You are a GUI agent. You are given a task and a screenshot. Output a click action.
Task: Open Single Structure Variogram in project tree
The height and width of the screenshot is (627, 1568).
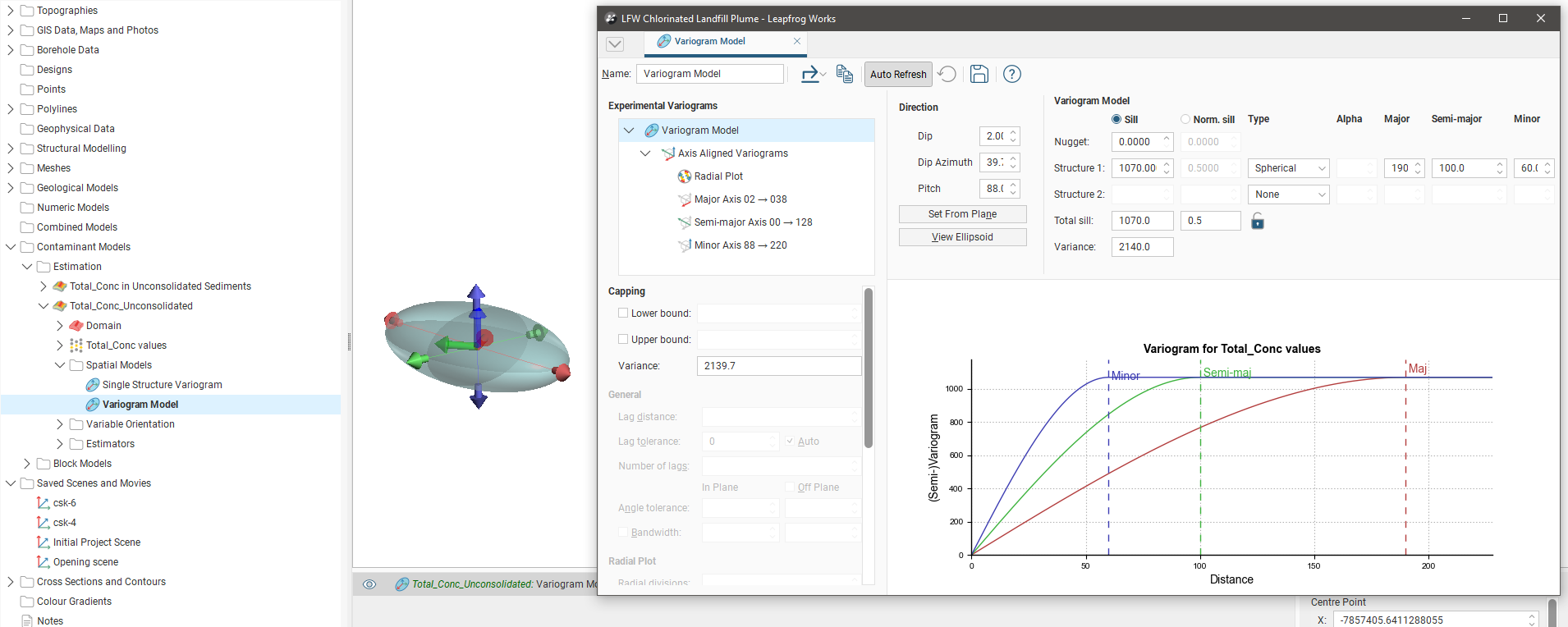(162, 385)
